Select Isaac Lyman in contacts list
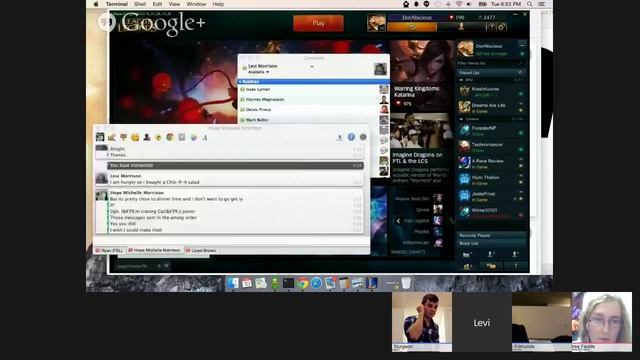 tap(313, 89)
